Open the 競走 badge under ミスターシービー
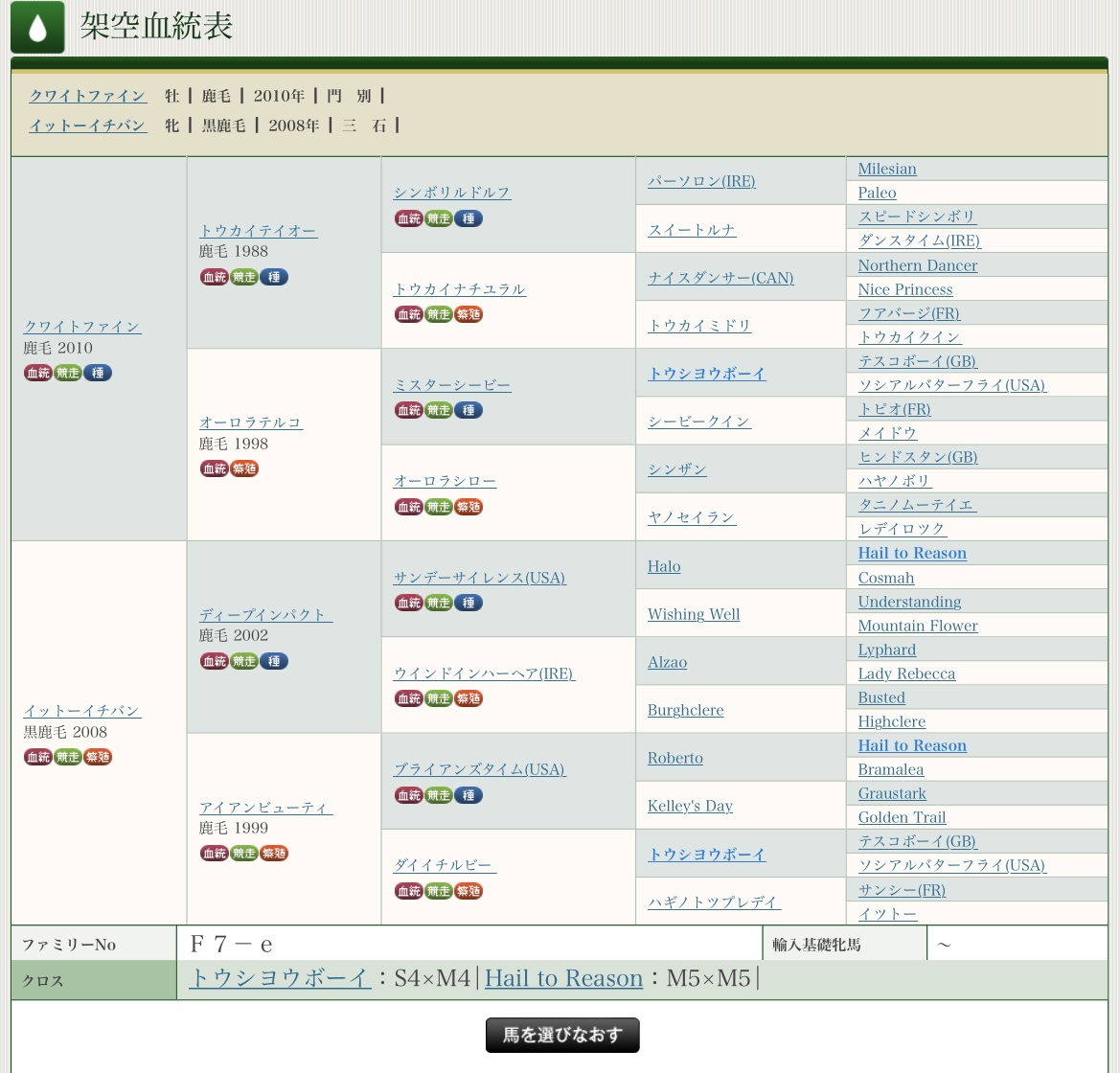This screenshot has height=1073, width=1120. [x=439, y=410]
